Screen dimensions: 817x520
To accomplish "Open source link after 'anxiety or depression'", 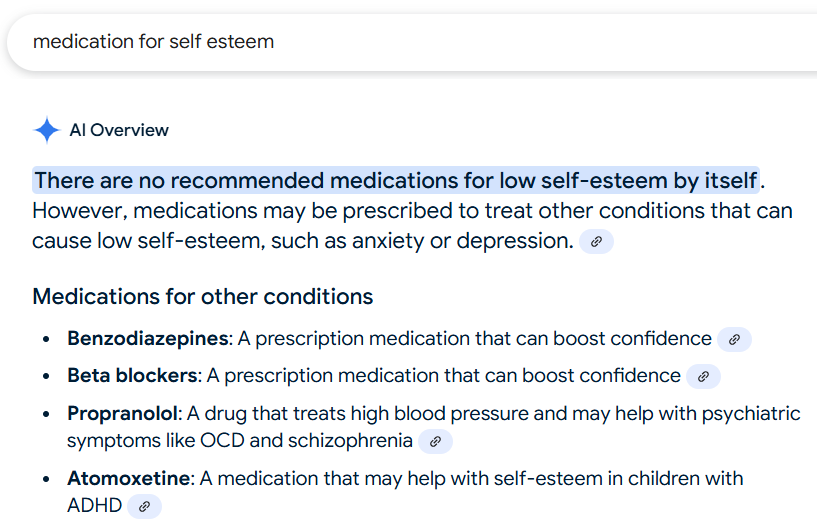I will tap(596, 242).
